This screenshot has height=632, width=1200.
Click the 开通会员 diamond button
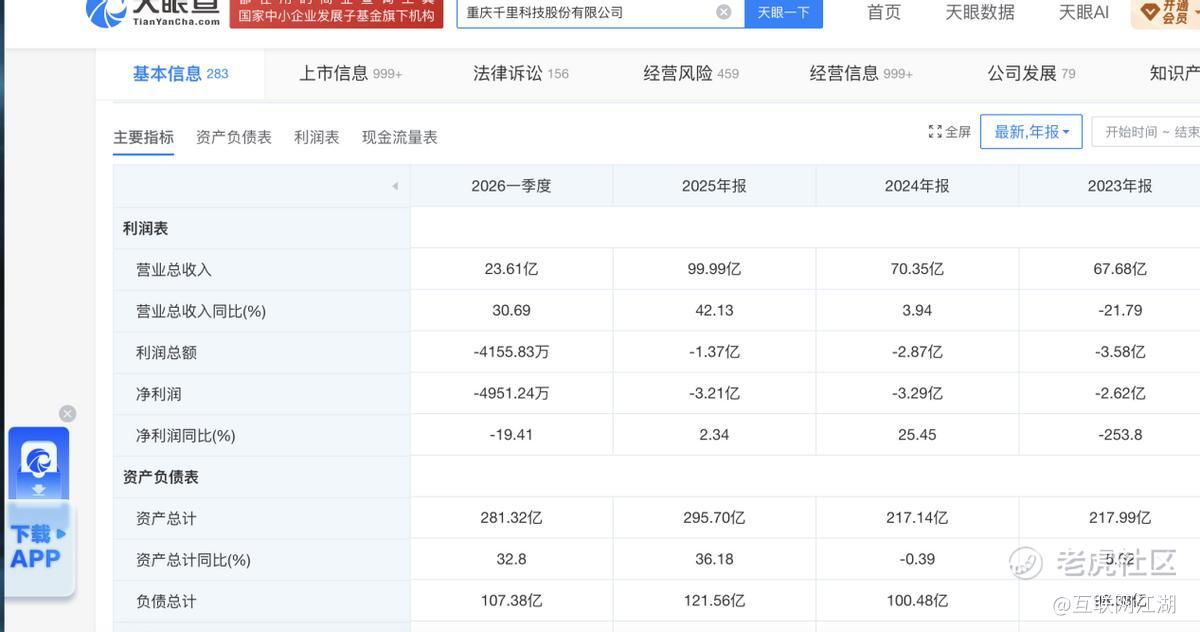(x=1166, y=13)
